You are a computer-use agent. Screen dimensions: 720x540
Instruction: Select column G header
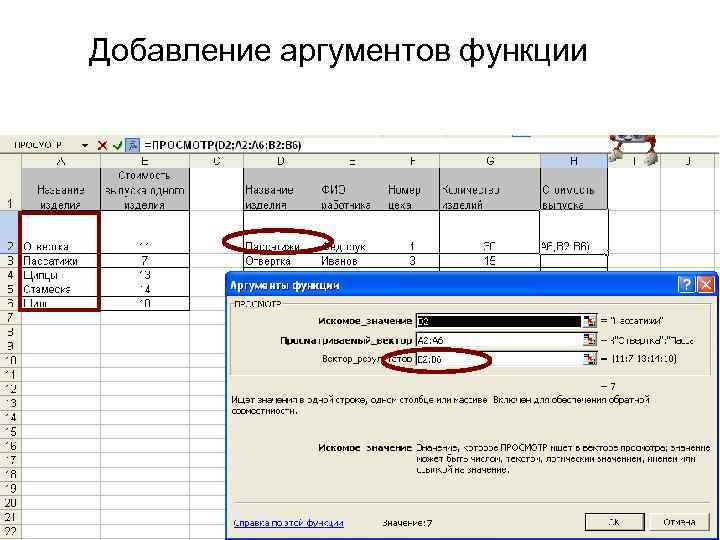coord(490,161)
